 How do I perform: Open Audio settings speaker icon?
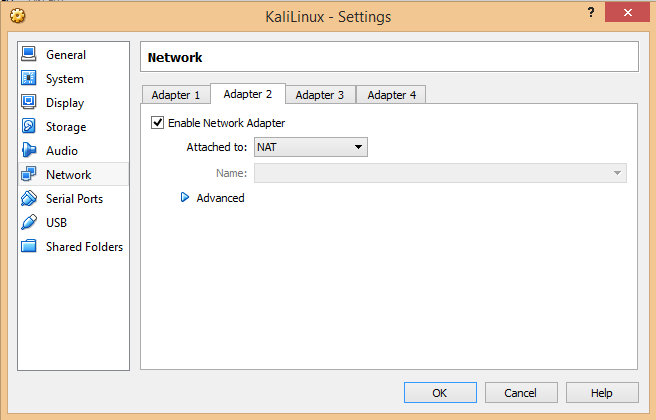point(28,150)
